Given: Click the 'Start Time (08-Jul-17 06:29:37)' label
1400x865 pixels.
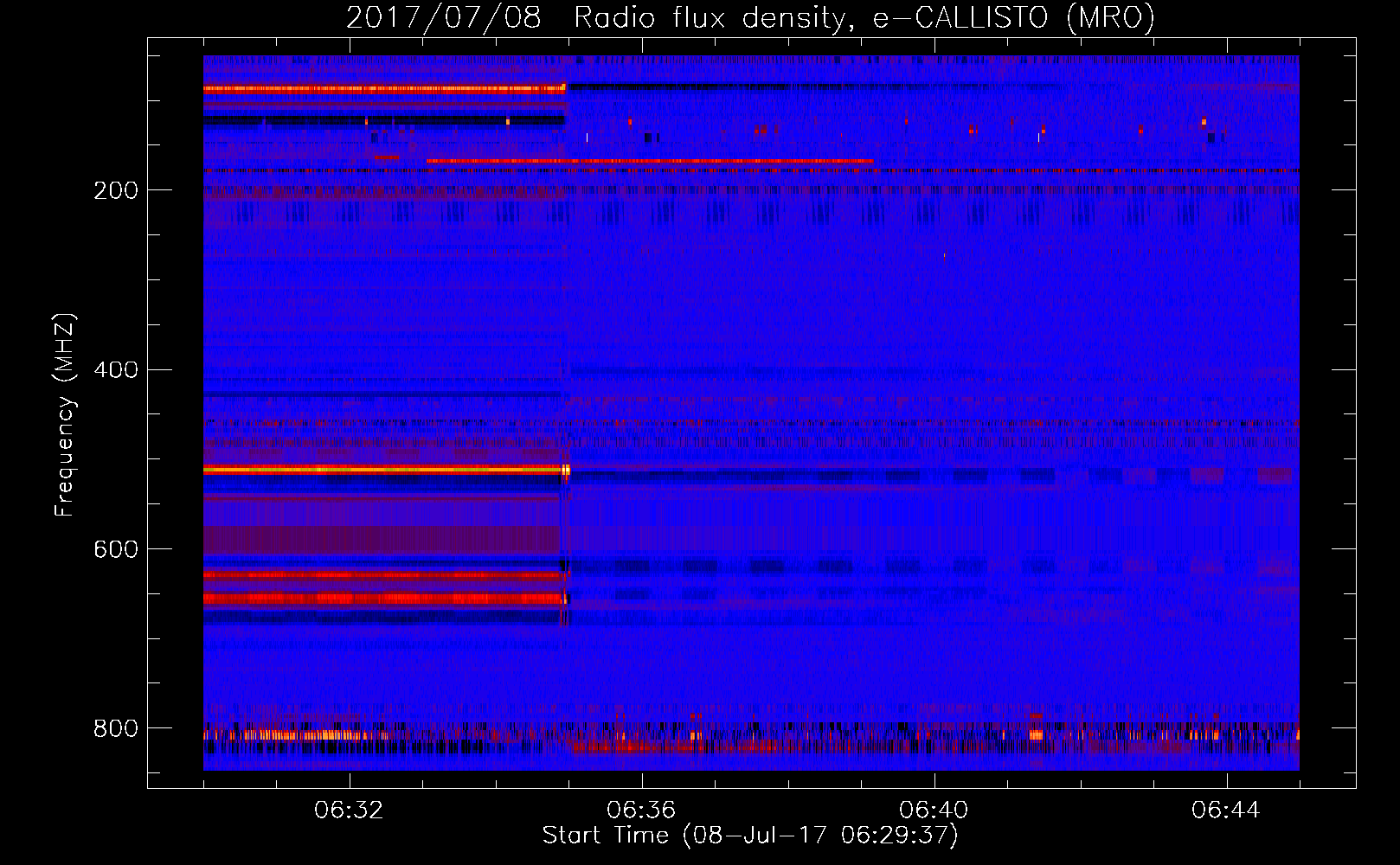Looking at the screenshot, I should click(750, 836).
